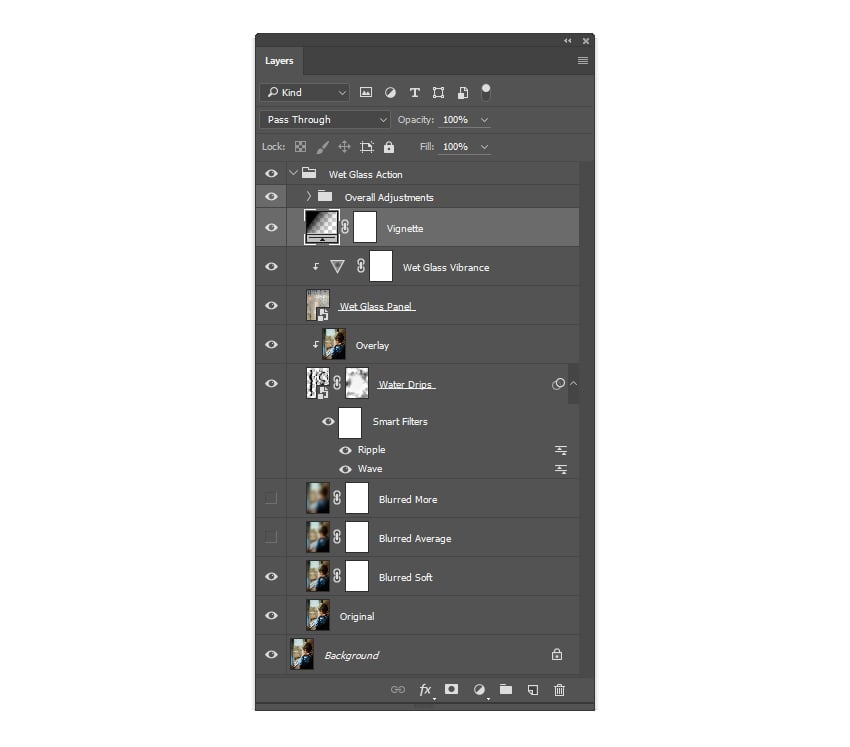The image size is (850, 747).
Task: Switch to the Layers tab
Action: pos(279,61)
